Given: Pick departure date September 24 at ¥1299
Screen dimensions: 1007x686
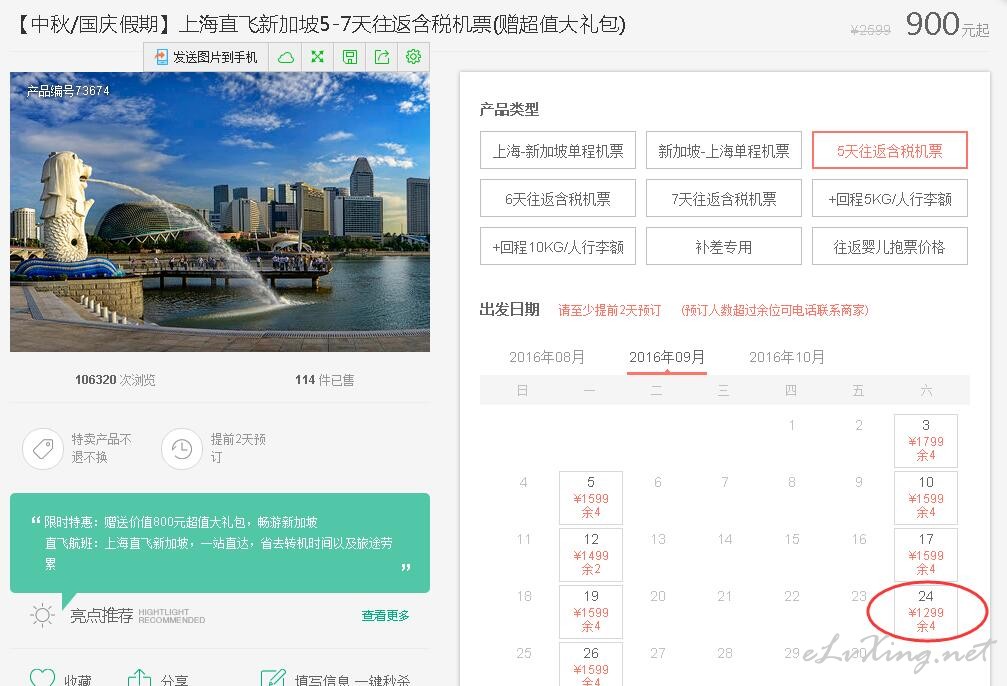Looking at the screenshot, I should pos(925,612).
